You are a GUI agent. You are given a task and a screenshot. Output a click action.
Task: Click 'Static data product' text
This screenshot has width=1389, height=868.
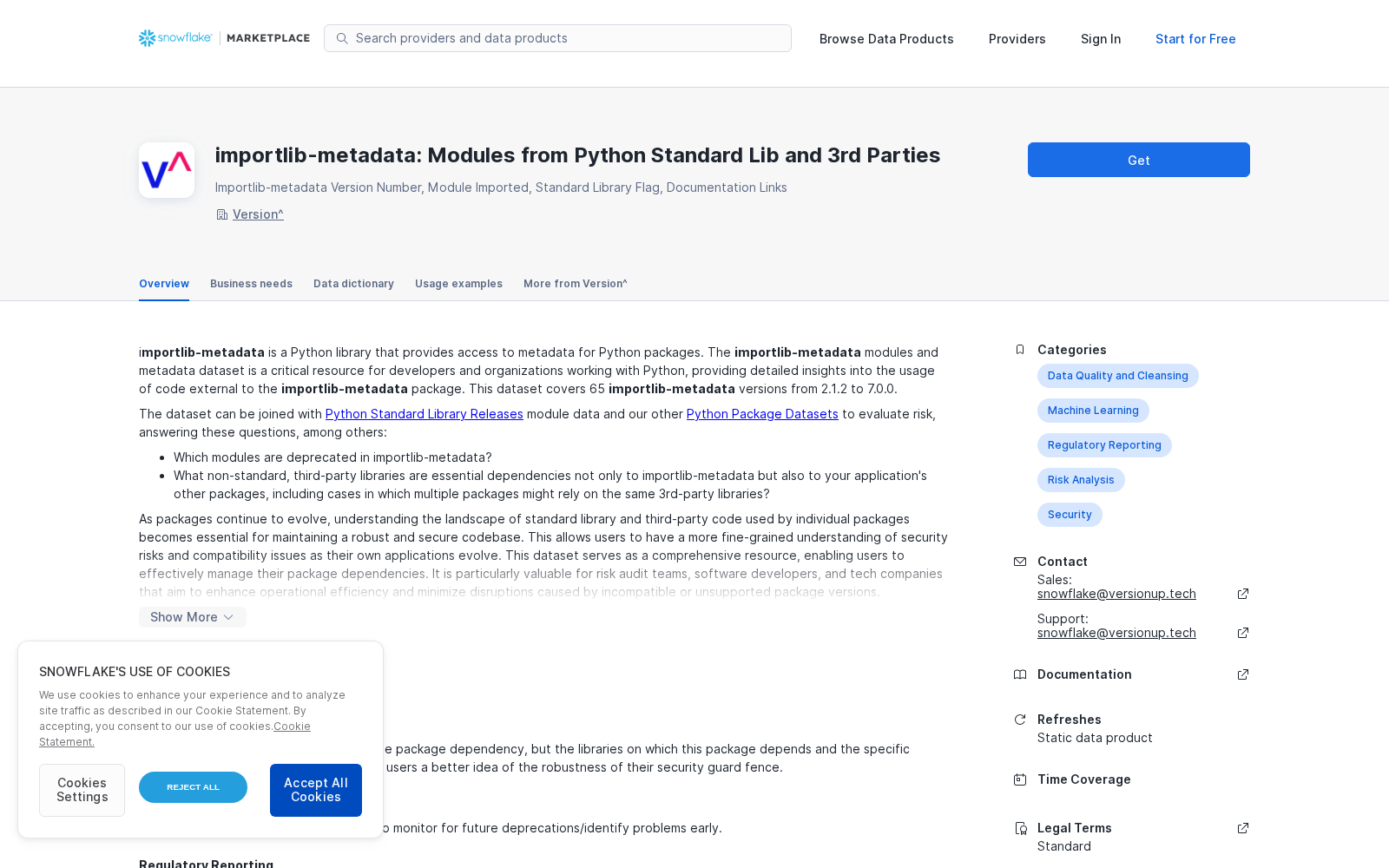1095,738
